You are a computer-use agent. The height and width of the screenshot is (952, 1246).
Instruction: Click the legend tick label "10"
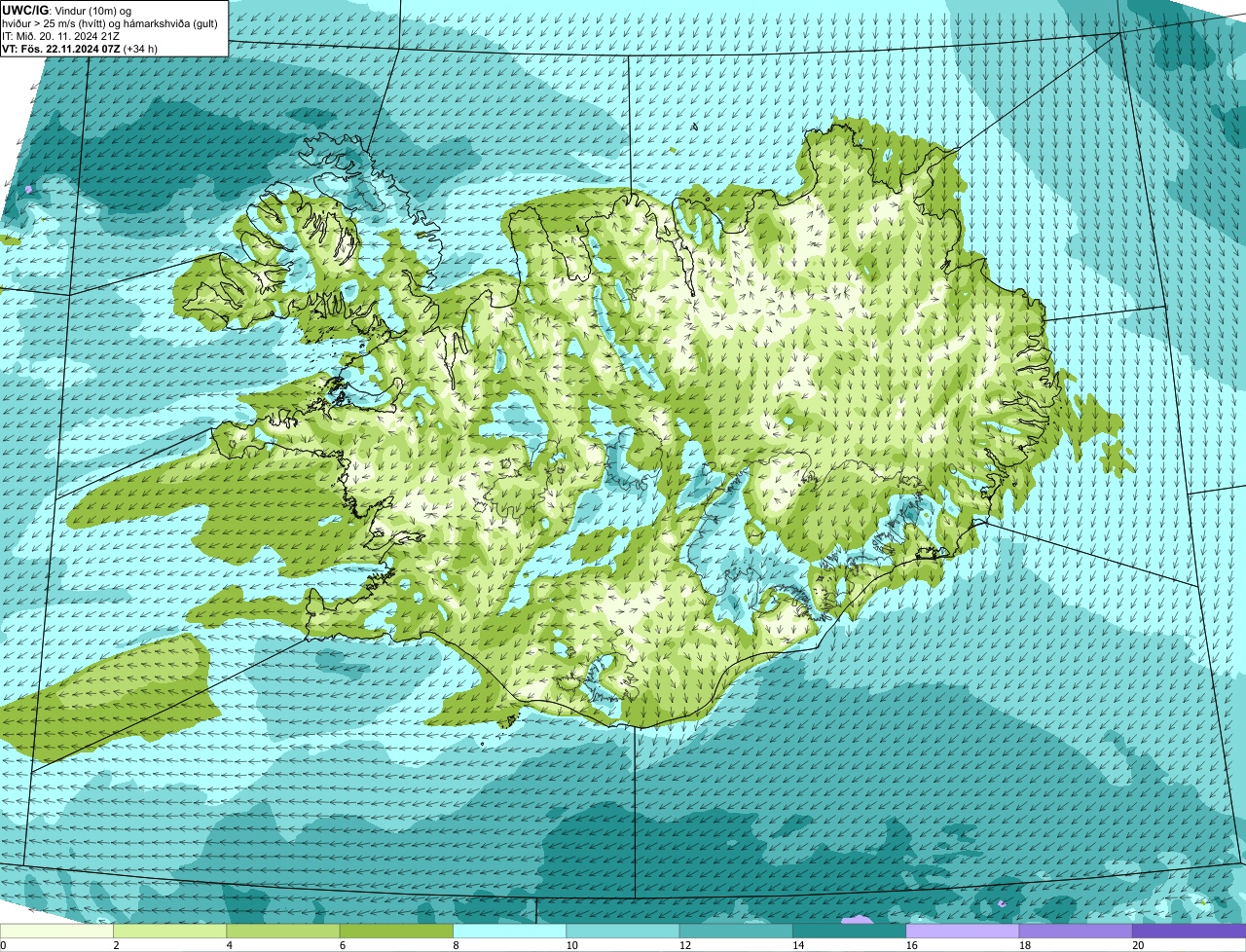click(571, 945)
